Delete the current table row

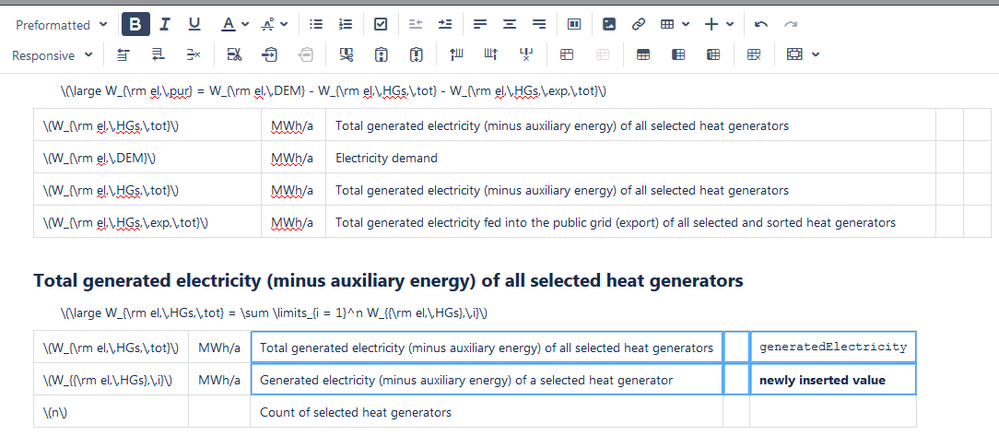click(193, 55)
